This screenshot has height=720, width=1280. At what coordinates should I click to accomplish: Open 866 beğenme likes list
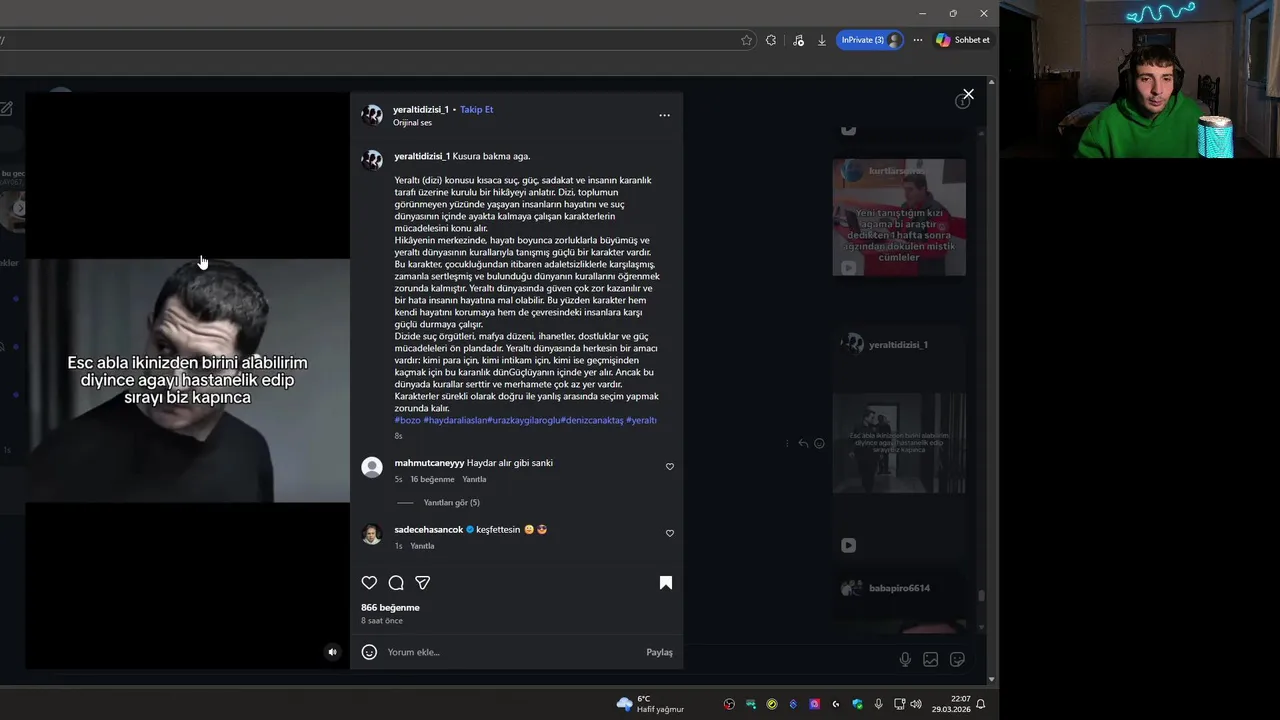click(390, 607)
